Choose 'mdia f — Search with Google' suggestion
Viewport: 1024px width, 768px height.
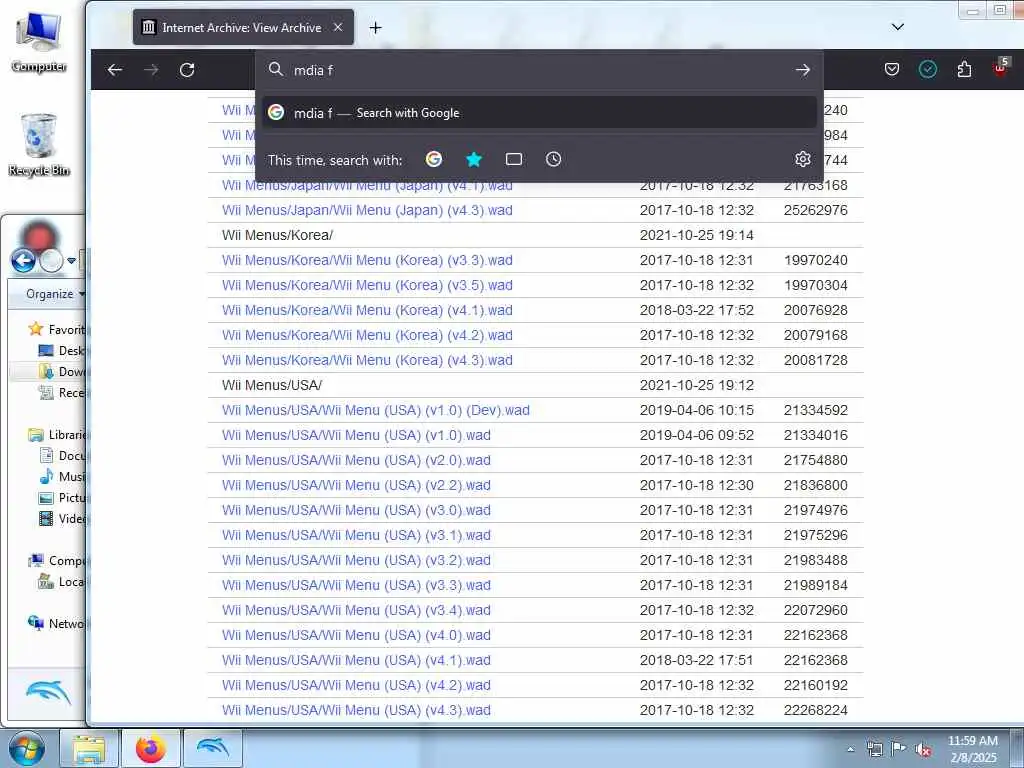[539, 113]
